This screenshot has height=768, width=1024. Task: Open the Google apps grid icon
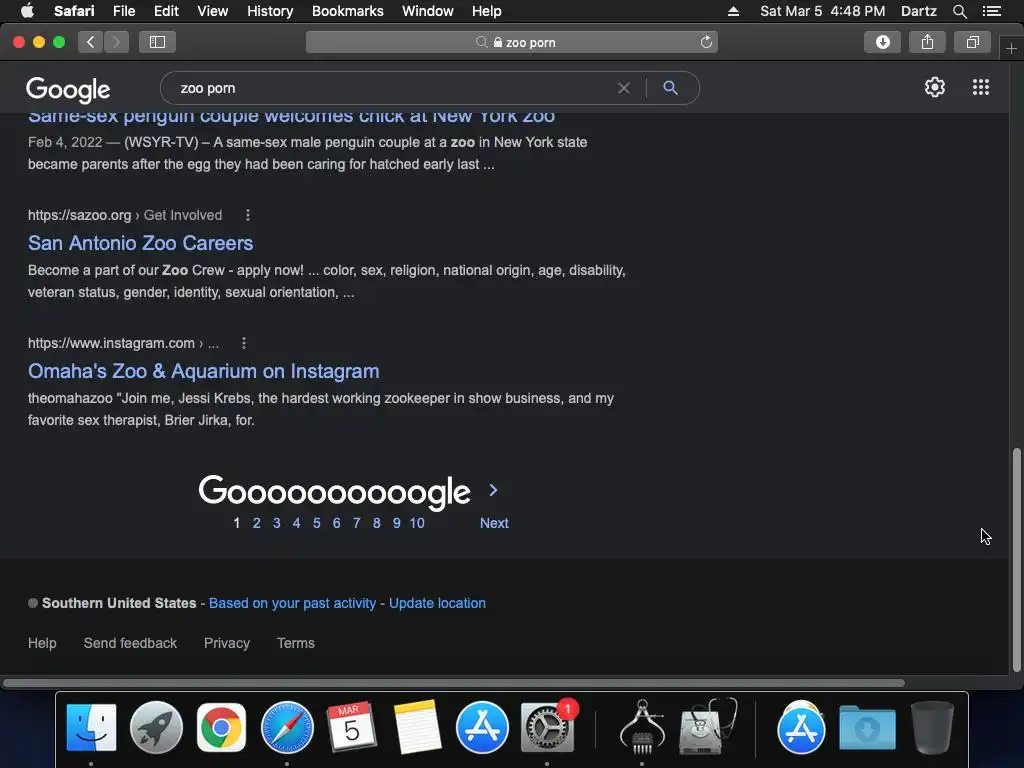click(980, 88)
